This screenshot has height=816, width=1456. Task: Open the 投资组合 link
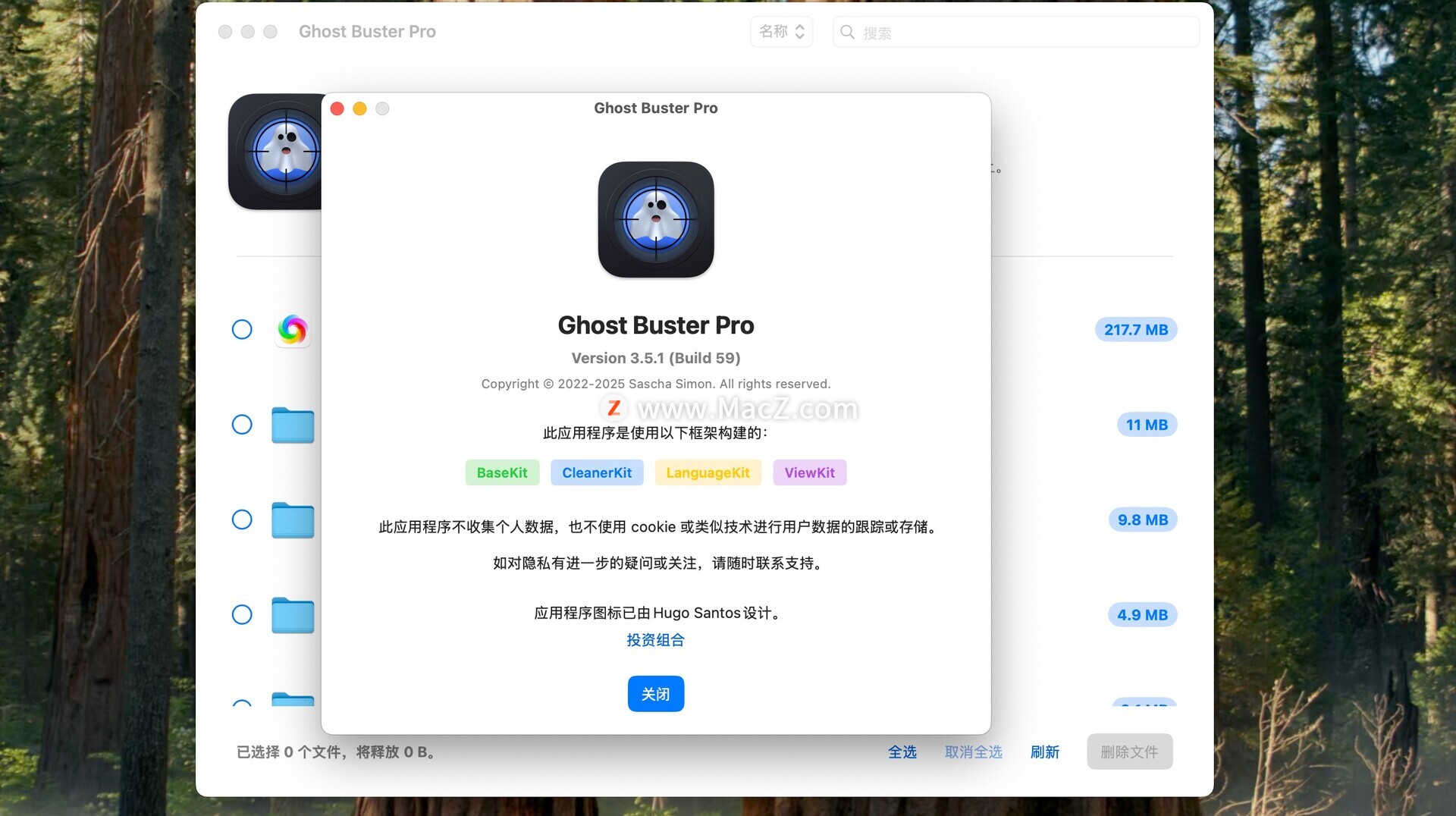coord(656,640)
